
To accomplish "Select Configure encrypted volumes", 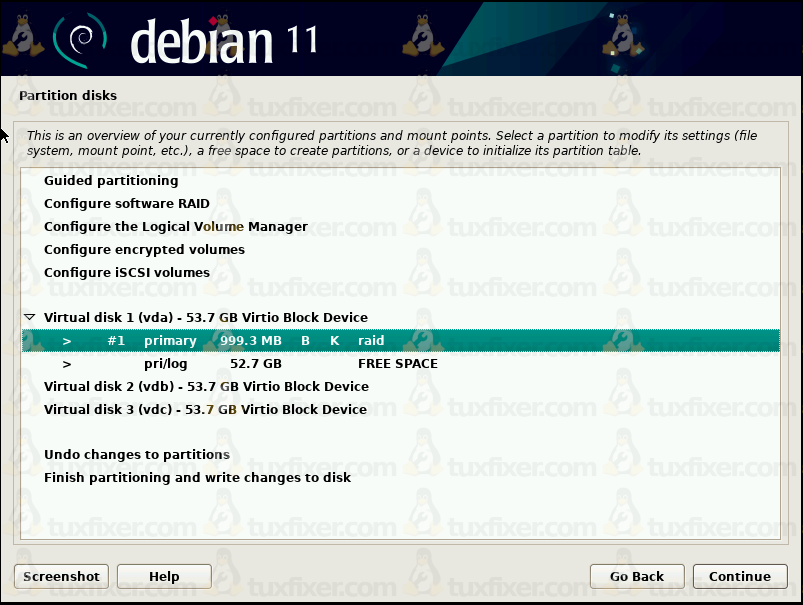I will pyautogui.click(x=144, y=250).
